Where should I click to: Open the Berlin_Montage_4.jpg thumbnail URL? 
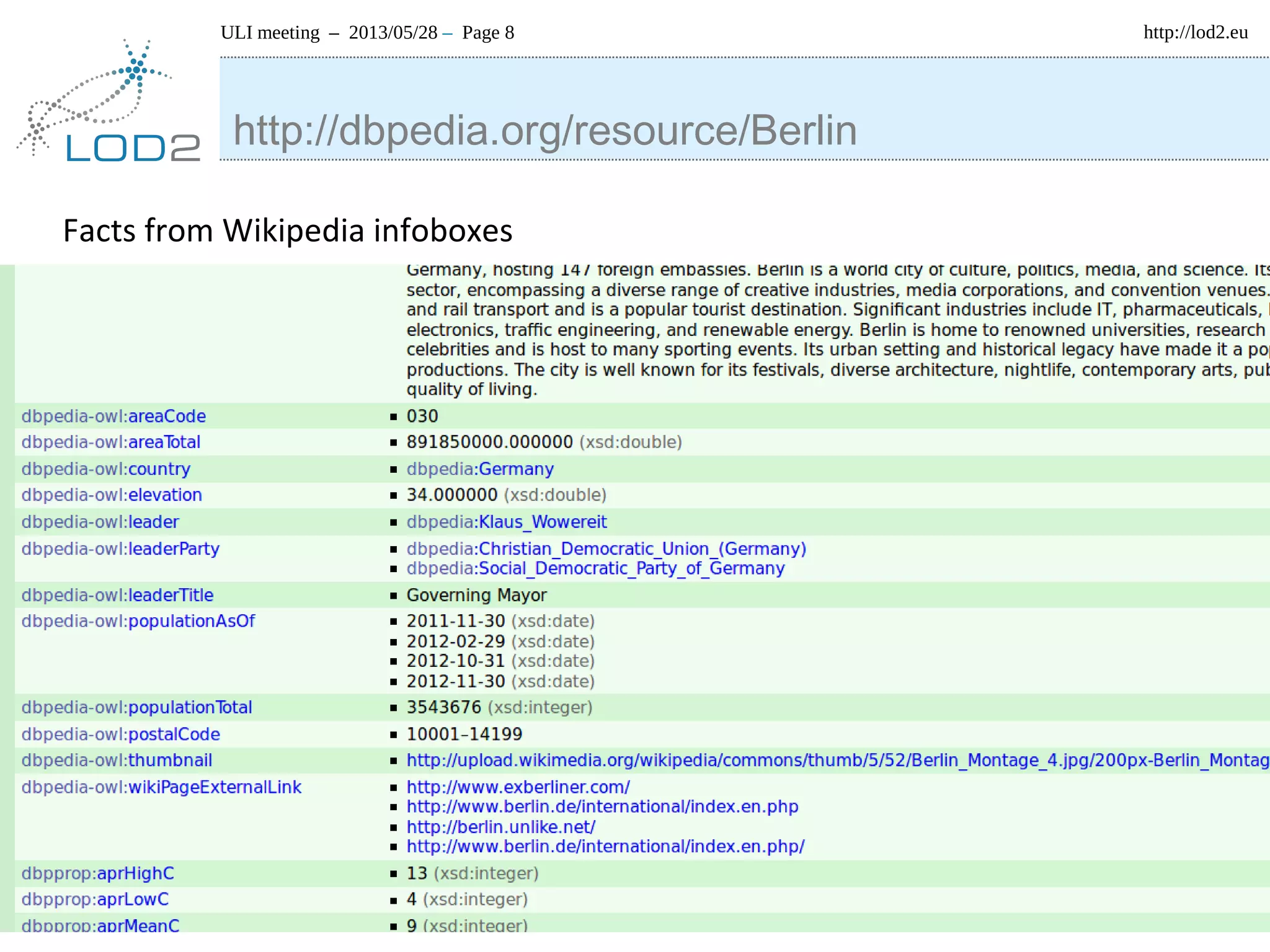point(838,760)
